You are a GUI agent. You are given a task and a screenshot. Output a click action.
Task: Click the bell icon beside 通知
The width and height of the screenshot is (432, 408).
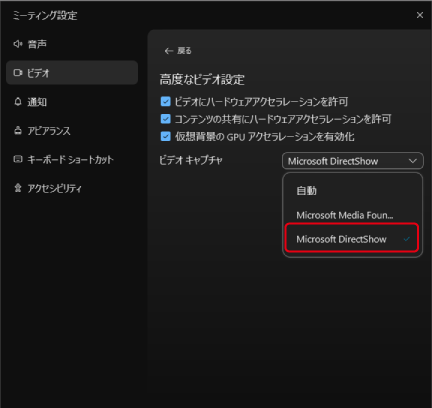[x=18, y=102]
